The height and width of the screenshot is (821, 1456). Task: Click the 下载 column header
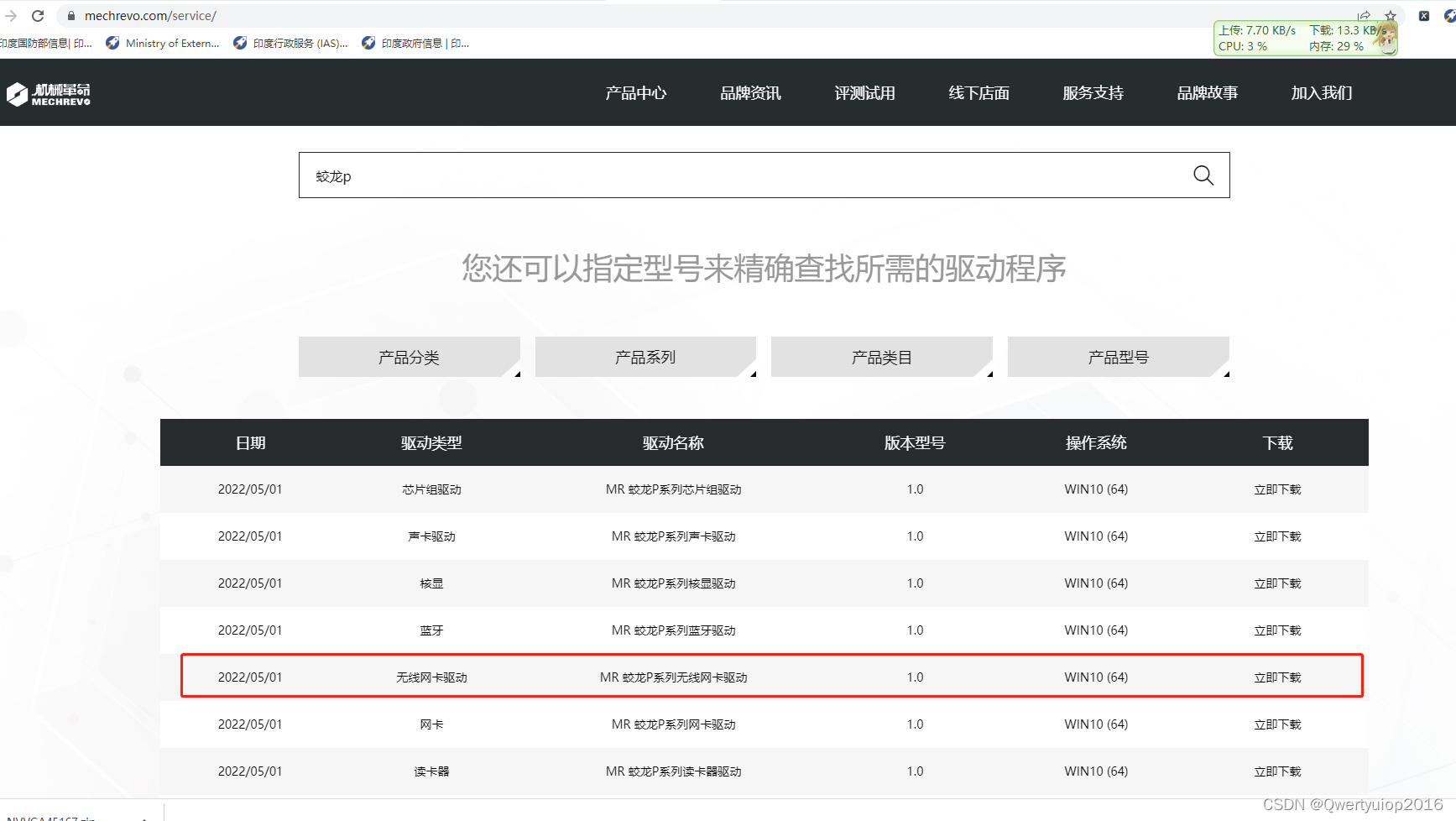point(1277,443)
